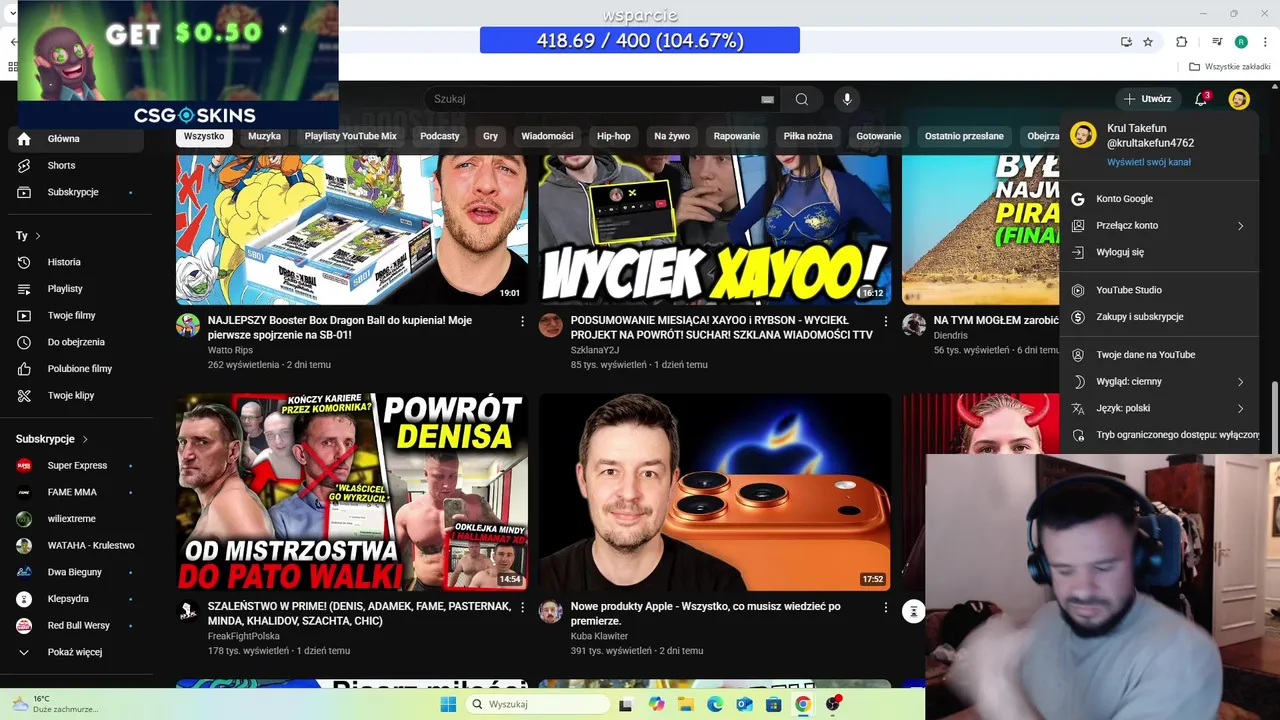Click the page vertical scrollbar thumb
This screenshot has width=1280, height=720.
click(1274, 420)
